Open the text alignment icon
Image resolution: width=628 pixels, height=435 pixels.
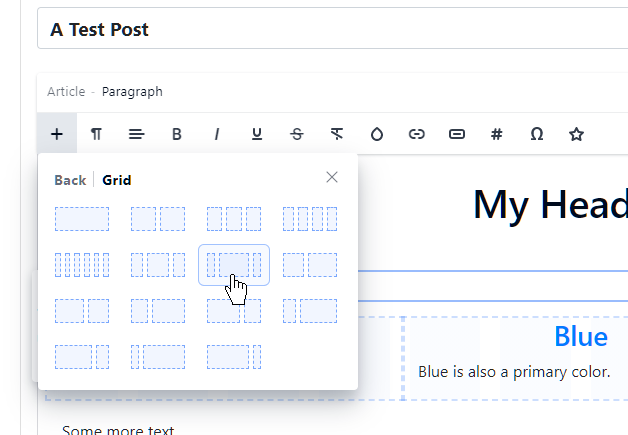[x=137, y=134]
